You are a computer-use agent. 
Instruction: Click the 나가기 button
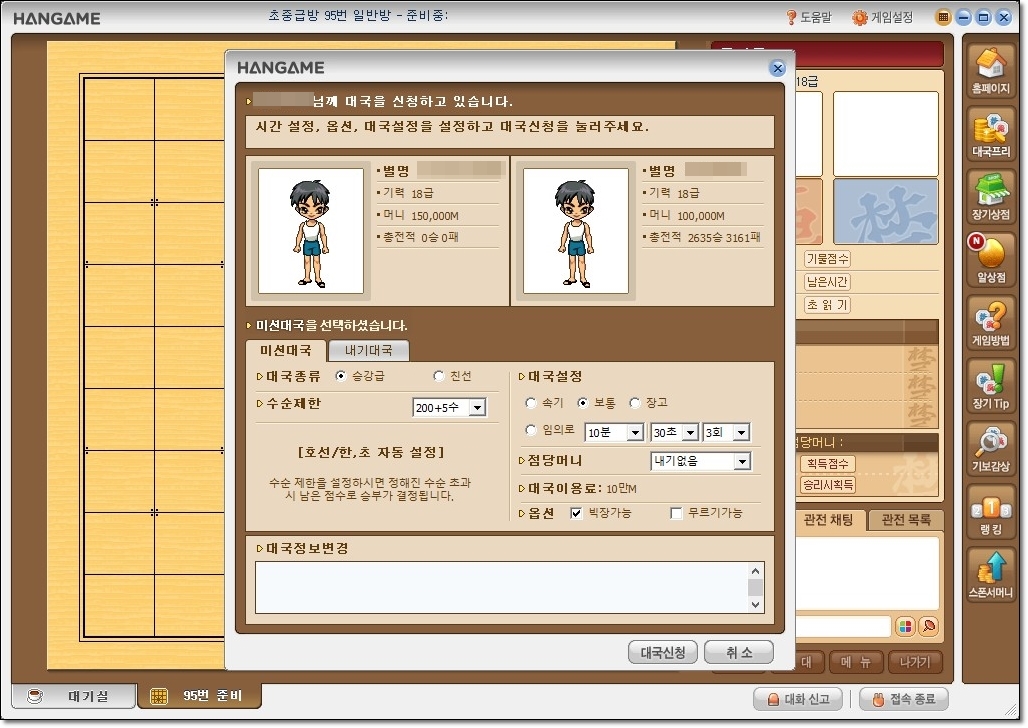click(x=915, y=662)
